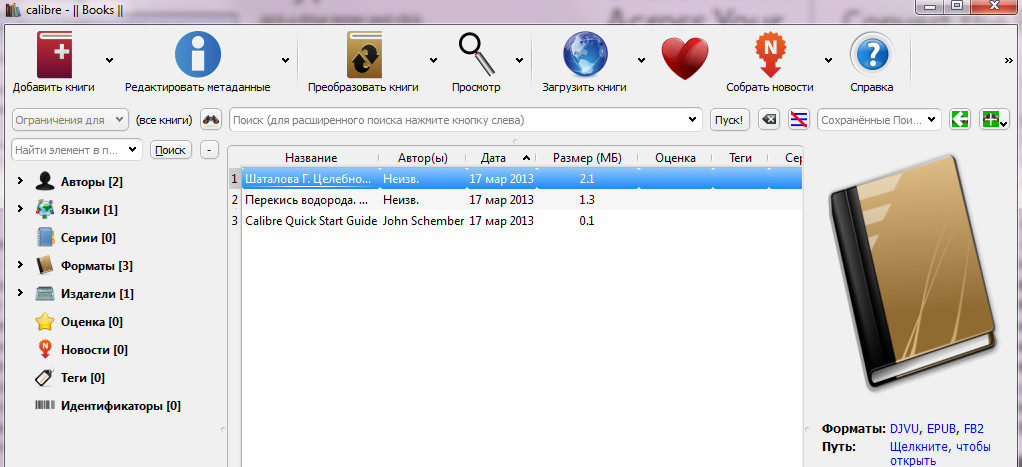Select the Calibre Quick Start Guide row
The height and width of the screenshot is (467, 1022).
click(310, 221)
